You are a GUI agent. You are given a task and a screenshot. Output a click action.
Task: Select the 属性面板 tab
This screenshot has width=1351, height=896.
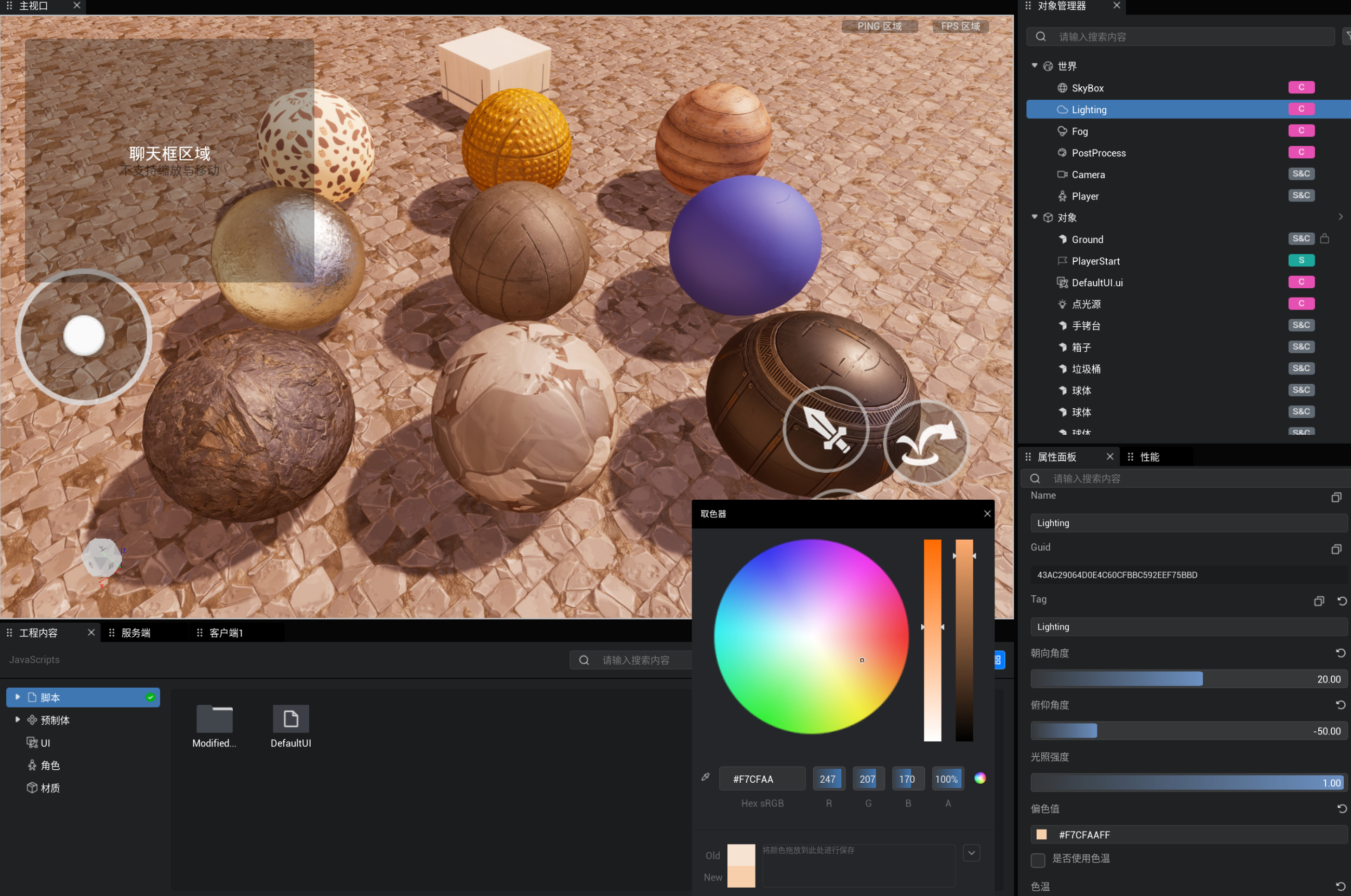(1057, 457)
